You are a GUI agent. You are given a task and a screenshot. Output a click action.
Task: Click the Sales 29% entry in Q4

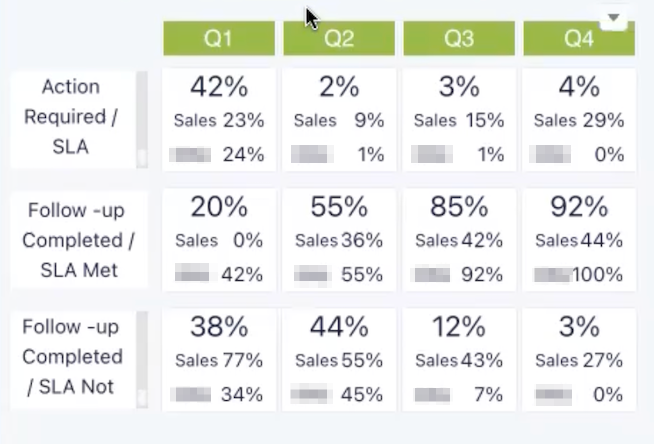click(x=579, y=120)
